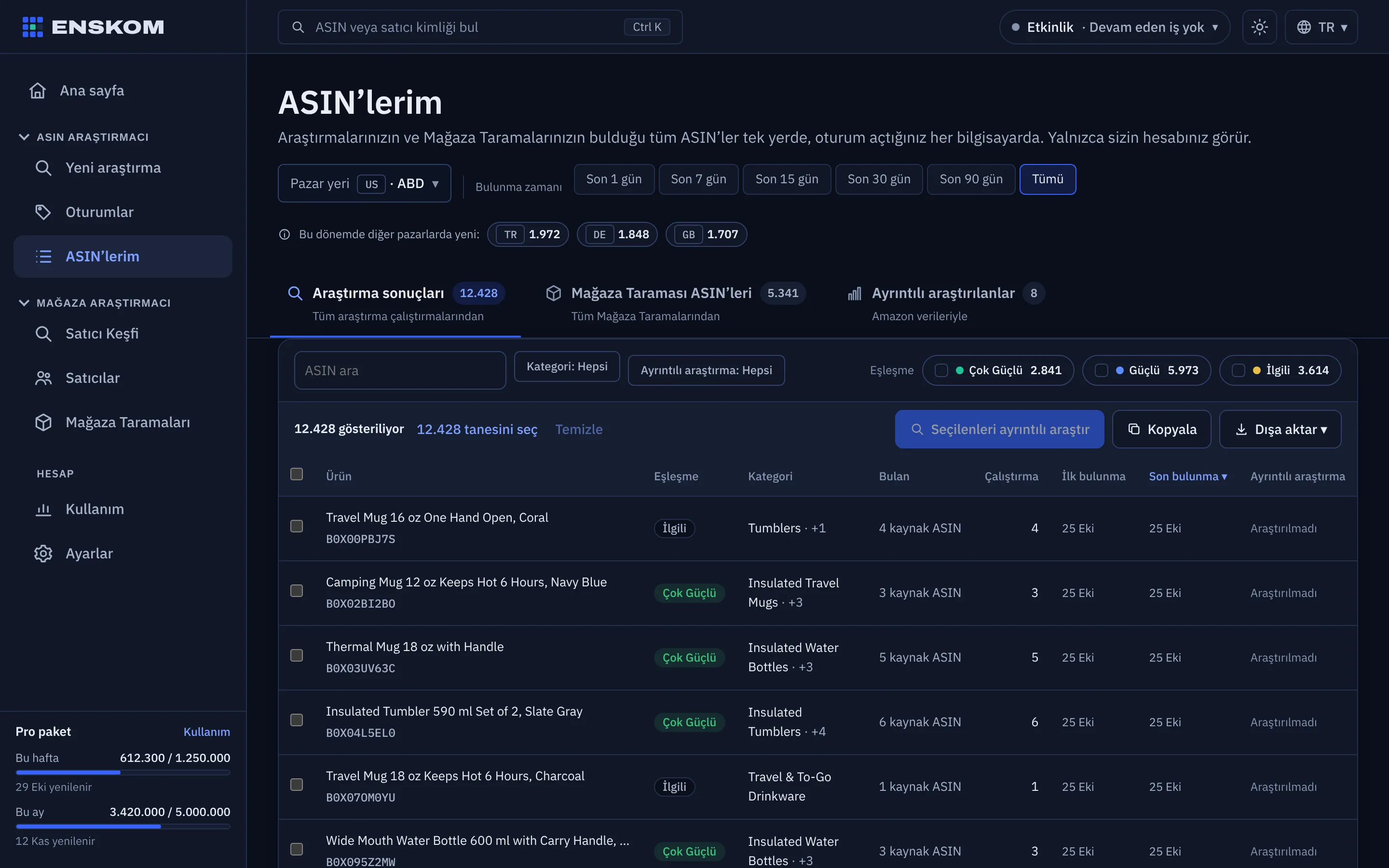This screenshot has width=1389, height=868.
Task: Click the Bu hafta usage progress bar
Action: (123, 773)
